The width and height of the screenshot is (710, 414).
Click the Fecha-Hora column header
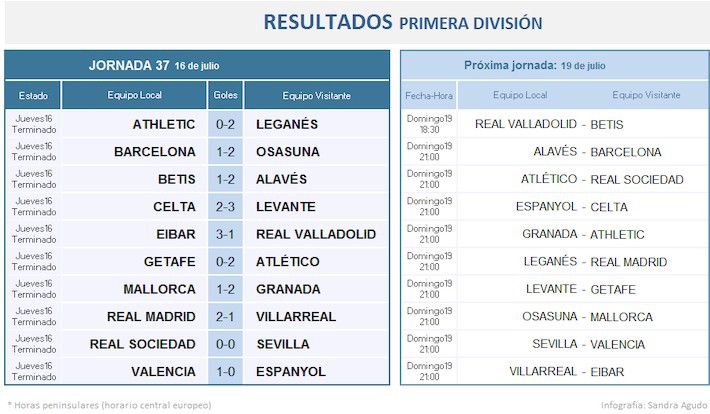pyautogui.click(x=430, y=96)
